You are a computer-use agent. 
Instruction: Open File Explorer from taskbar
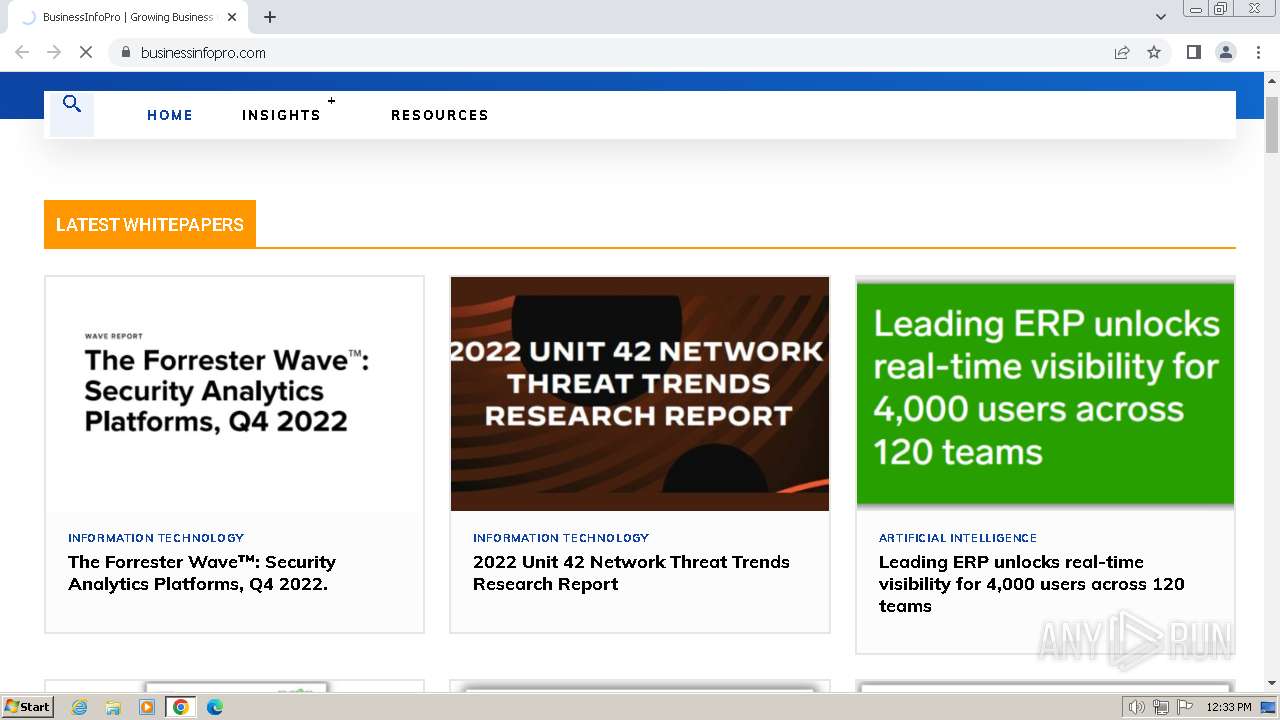[113, 707]
